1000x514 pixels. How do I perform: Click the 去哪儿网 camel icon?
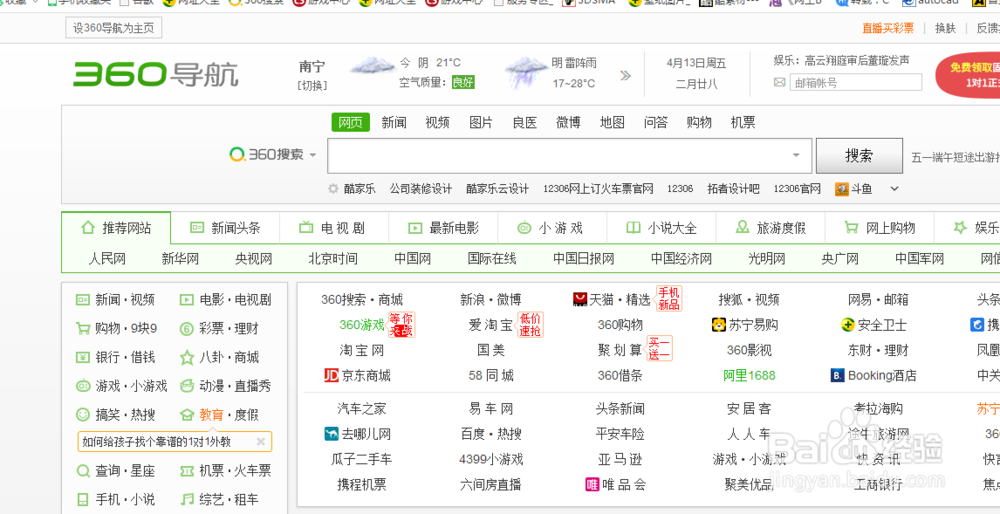[x=331, y=434]
